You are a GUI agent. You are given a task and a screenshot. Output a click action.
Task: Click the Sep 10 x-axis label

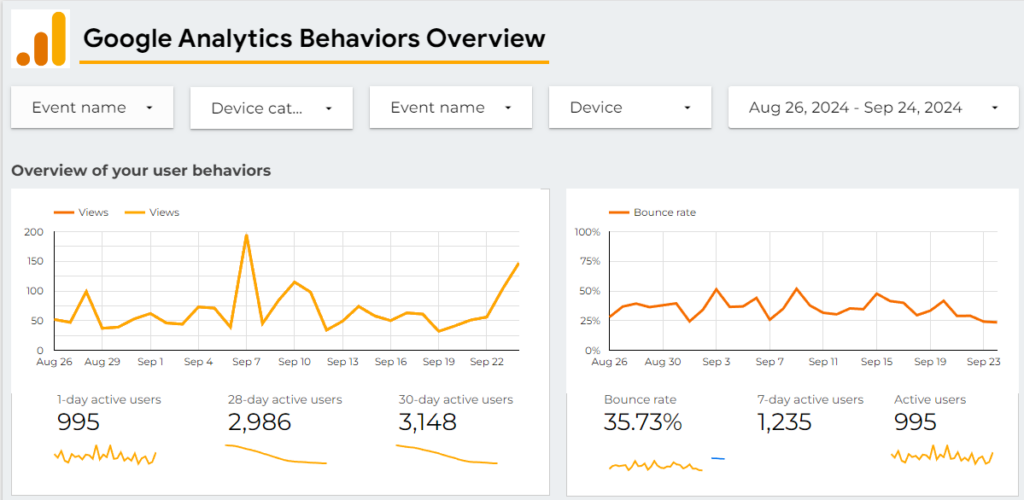294,361
